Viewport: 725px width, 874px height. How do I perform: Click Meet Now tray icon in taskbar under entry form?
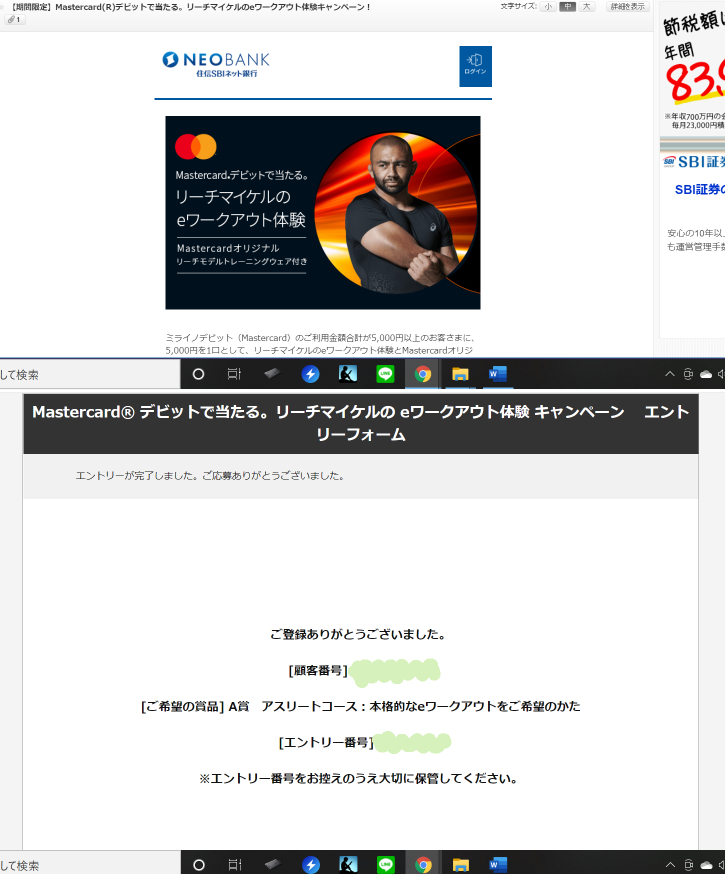point(689,865)
